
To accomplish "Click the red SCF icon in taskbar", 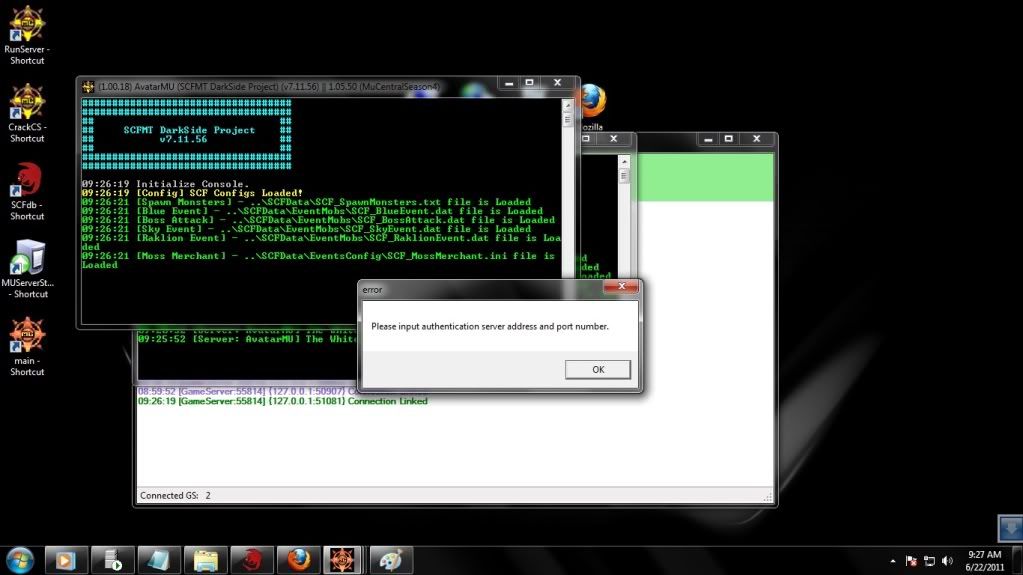I will click(252, 560).
